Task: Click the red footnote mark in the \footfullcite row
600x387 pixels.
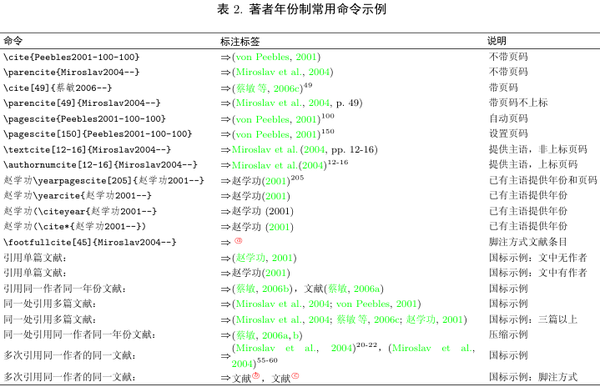Action: 238,241
